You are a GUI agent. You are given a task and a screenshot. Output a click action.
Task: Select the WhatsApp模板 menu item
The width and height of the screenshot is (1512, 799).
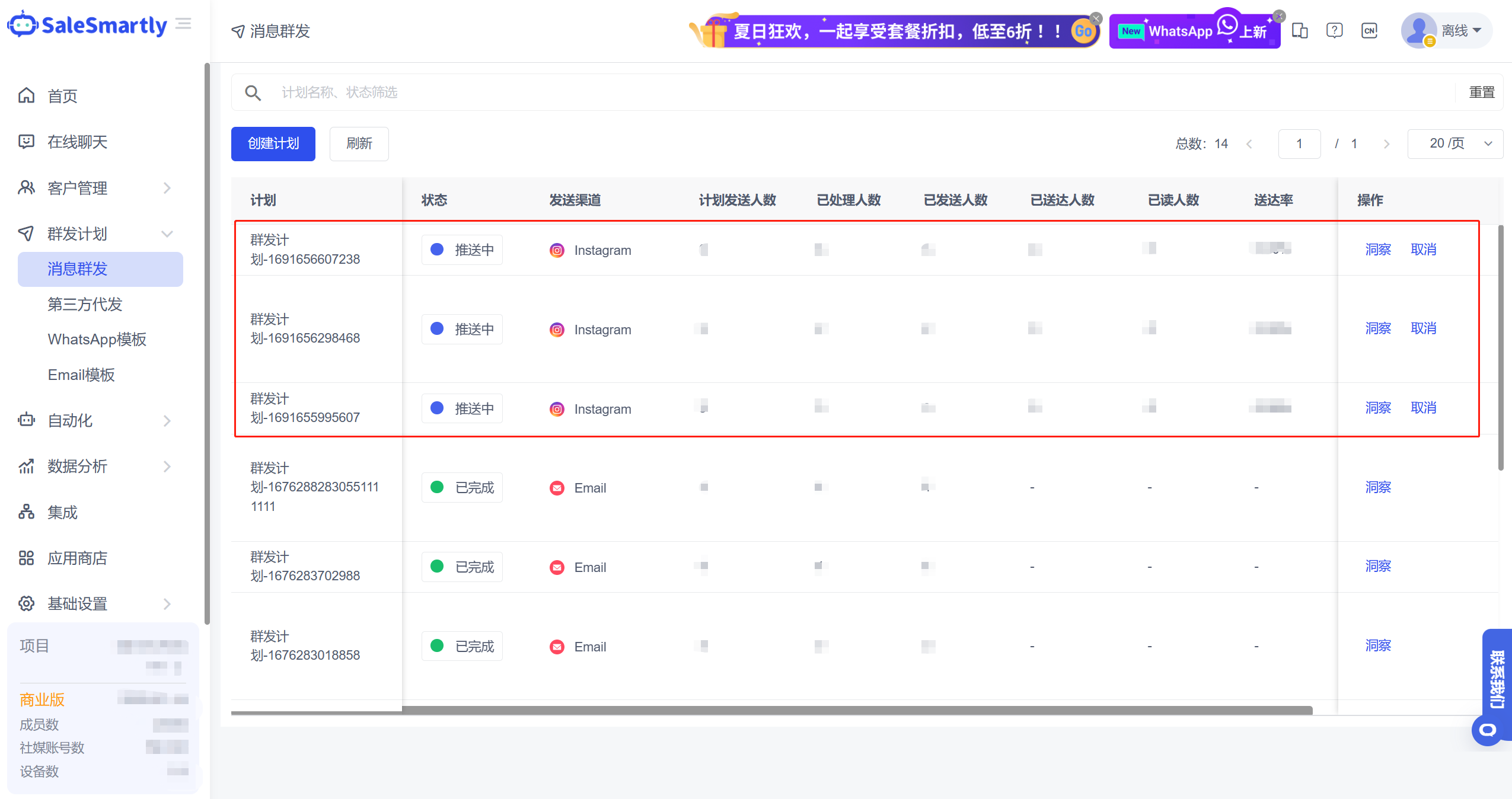click(x=97, y=340)
